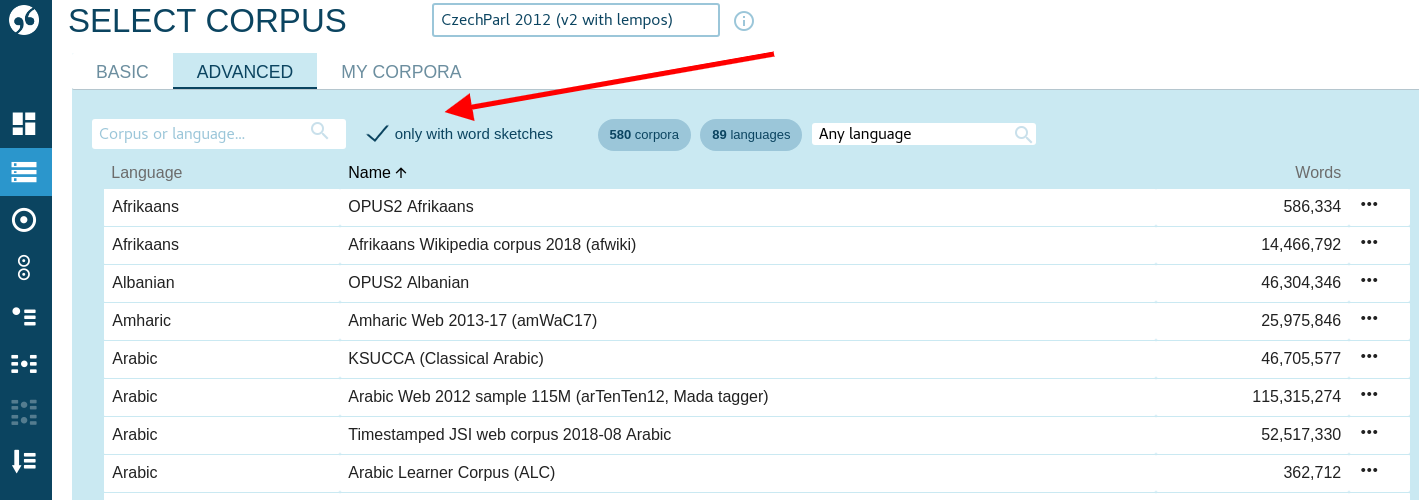Open the three-dot menu for OPUS2 Afrikaans
1419x500 pixels.
tap(1369, 205)
